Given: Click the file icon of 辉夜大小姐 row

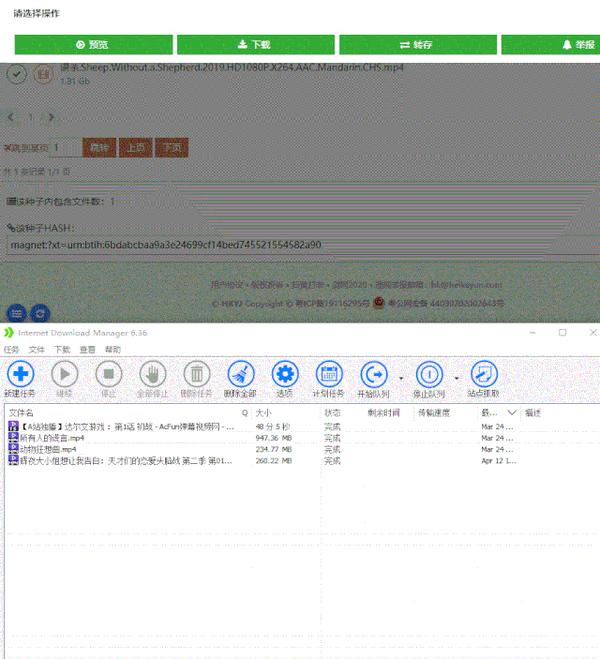Looking at the screenshot, I should 13,460.
